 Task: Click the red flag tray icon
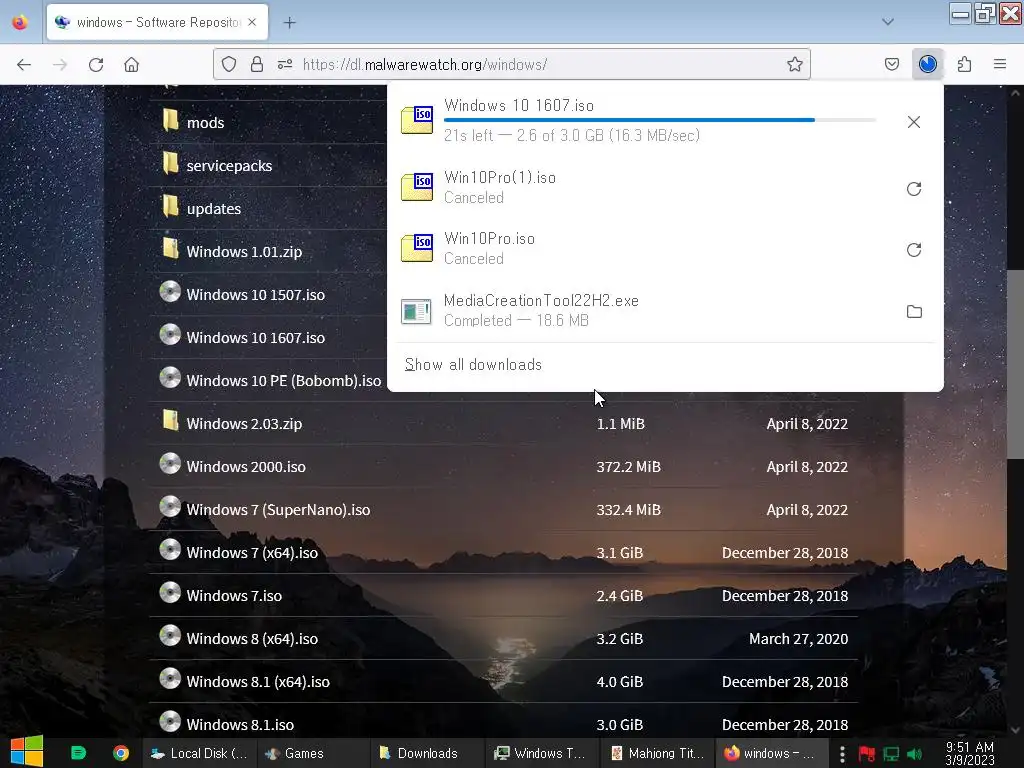click(867, 754)
